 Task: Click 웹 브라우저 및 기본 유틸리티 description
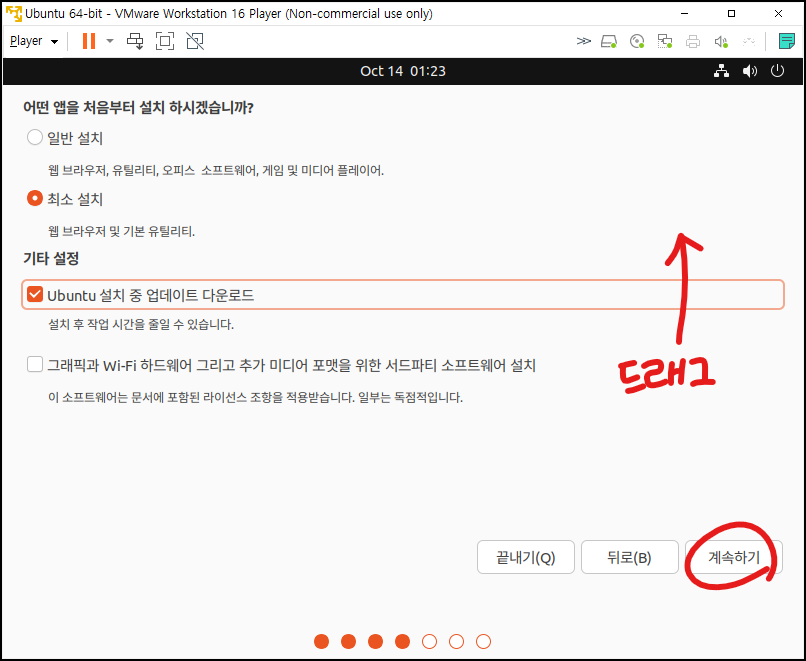pyautogui.click(x=121, y=231)
